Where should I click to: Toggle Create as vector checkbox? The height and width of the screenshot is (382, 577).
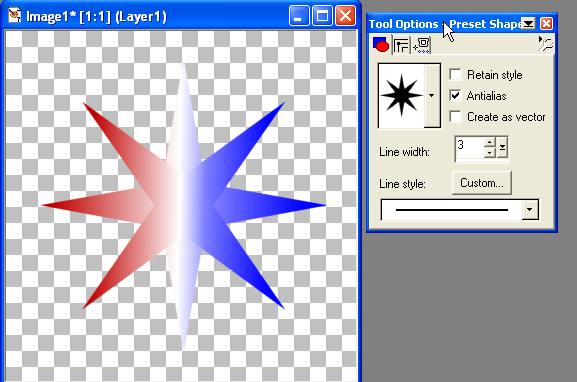(x=455, y=116)
